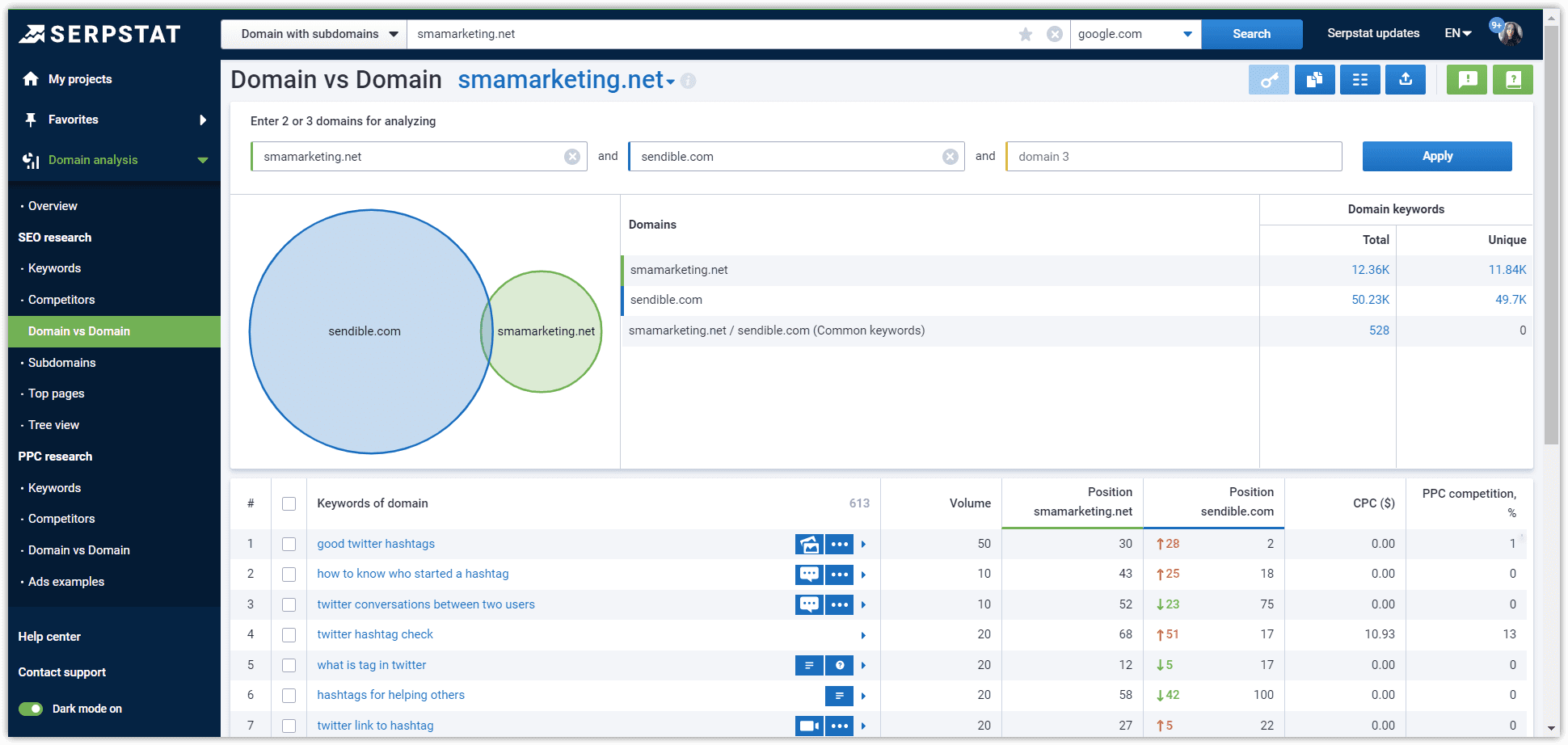Open the column list view icon

coord(1359,80)
